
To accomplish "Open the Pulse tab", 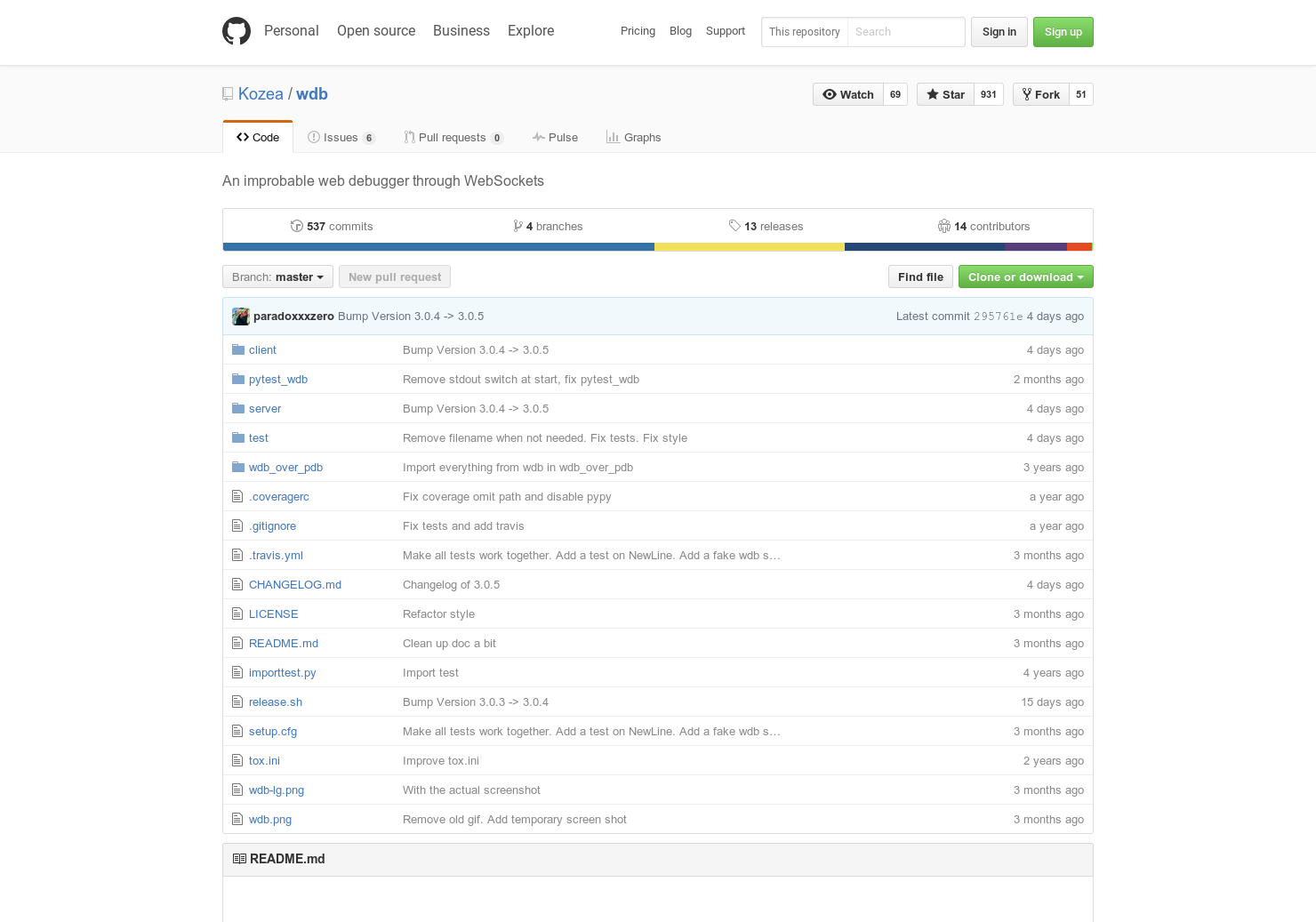I will pyautogui.click(x=556, y=137).
